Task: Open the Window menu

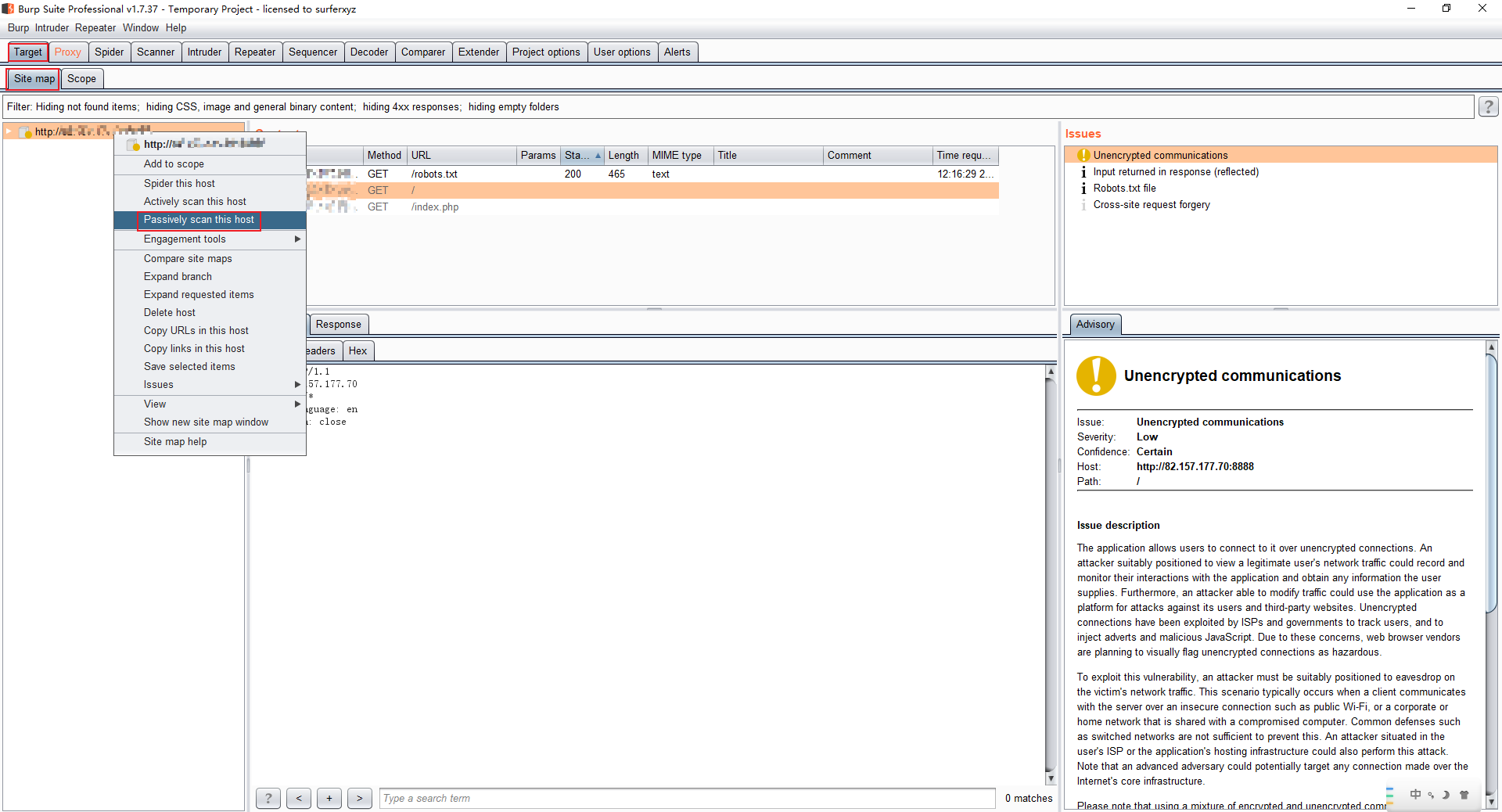Action: pos(141,27)
